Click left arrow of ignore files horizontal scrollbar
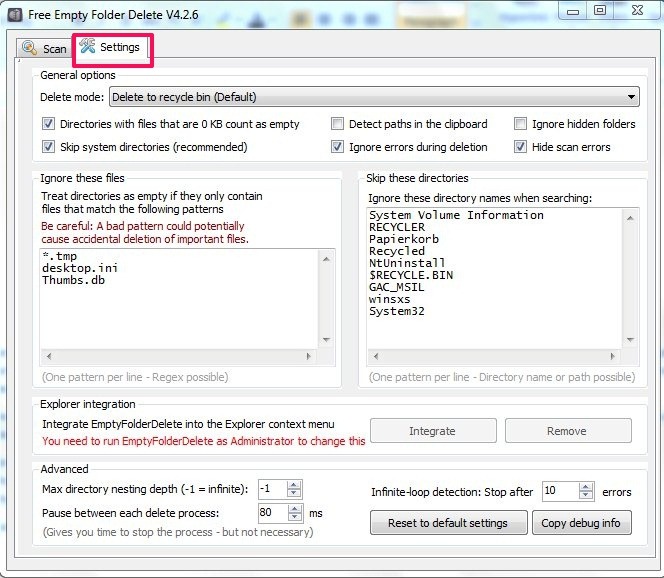The image size is (664, 578). coord(49,356)
